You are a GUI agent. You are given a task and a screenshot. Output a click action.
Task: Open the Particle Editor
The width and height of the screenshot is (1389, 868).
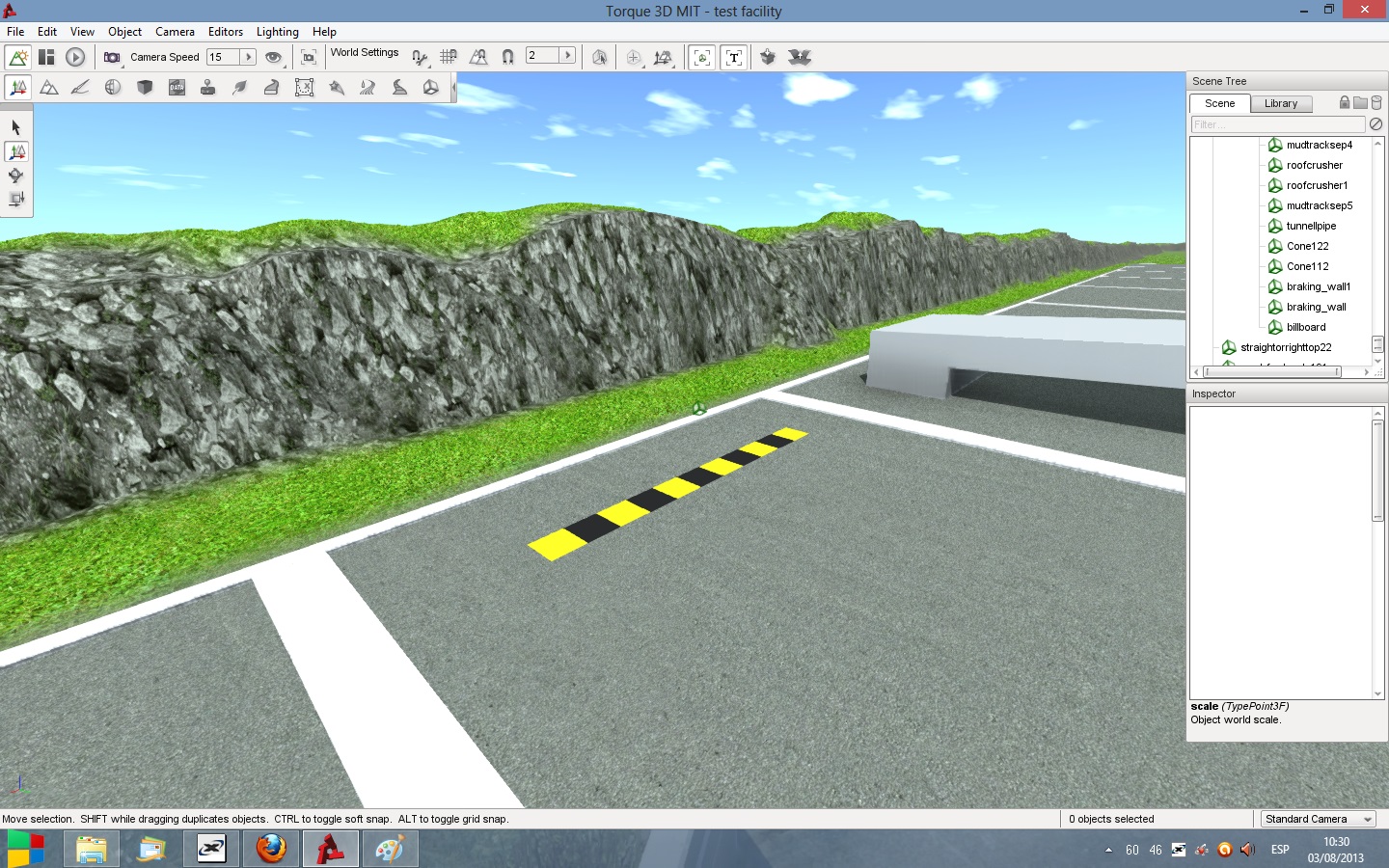point(336,88)
